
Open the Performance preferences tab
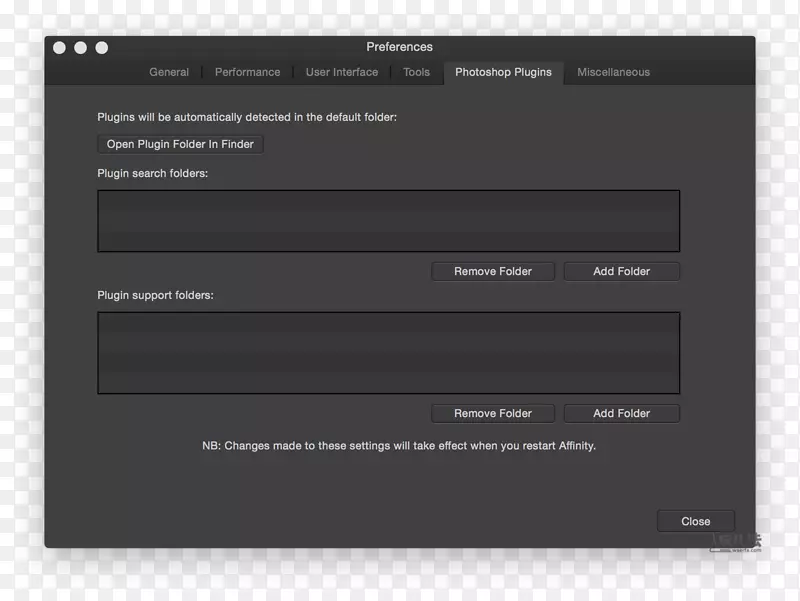(x=247, y=72)
